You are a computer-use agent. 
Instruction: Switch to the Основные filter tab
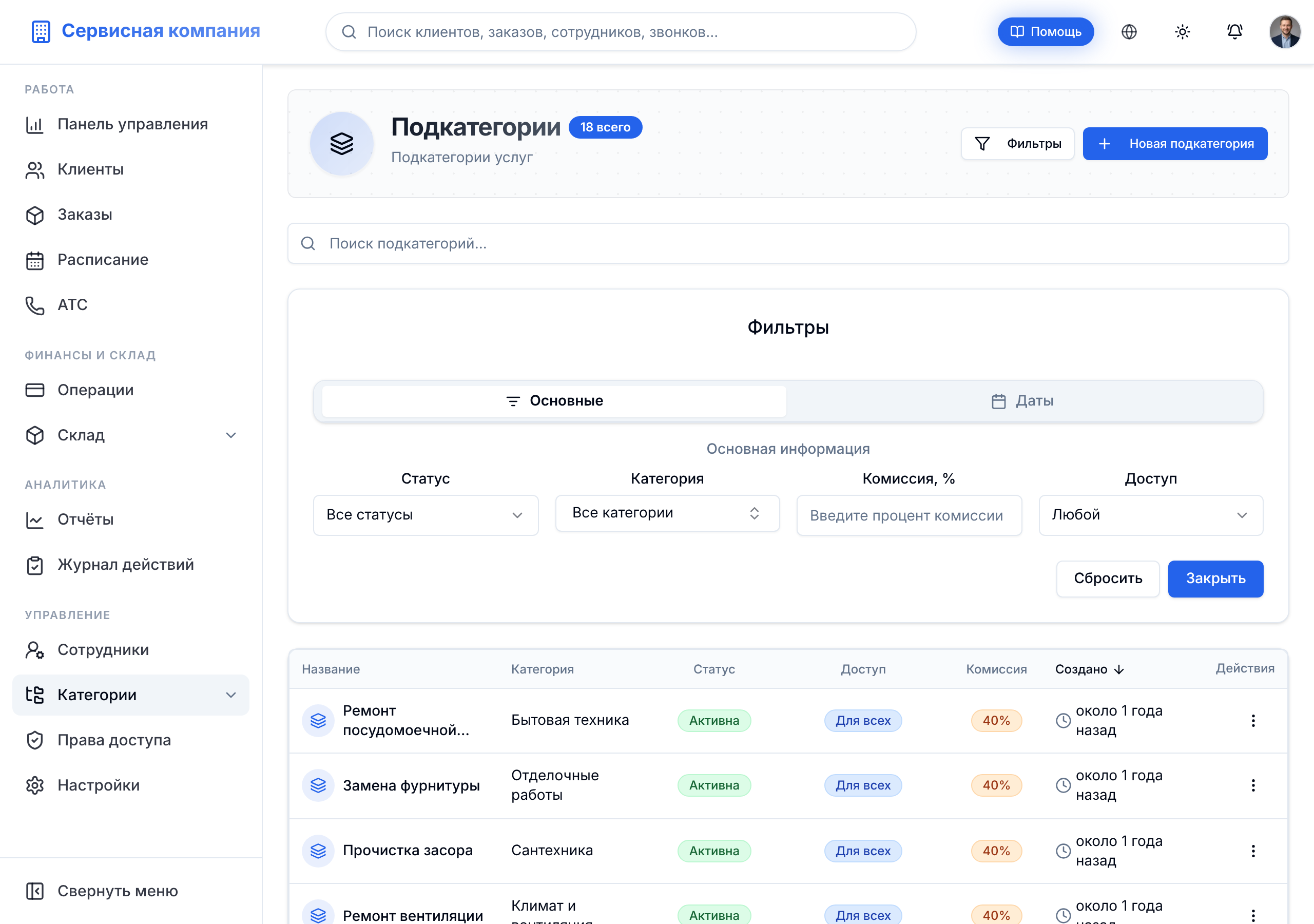coord(554,401)
